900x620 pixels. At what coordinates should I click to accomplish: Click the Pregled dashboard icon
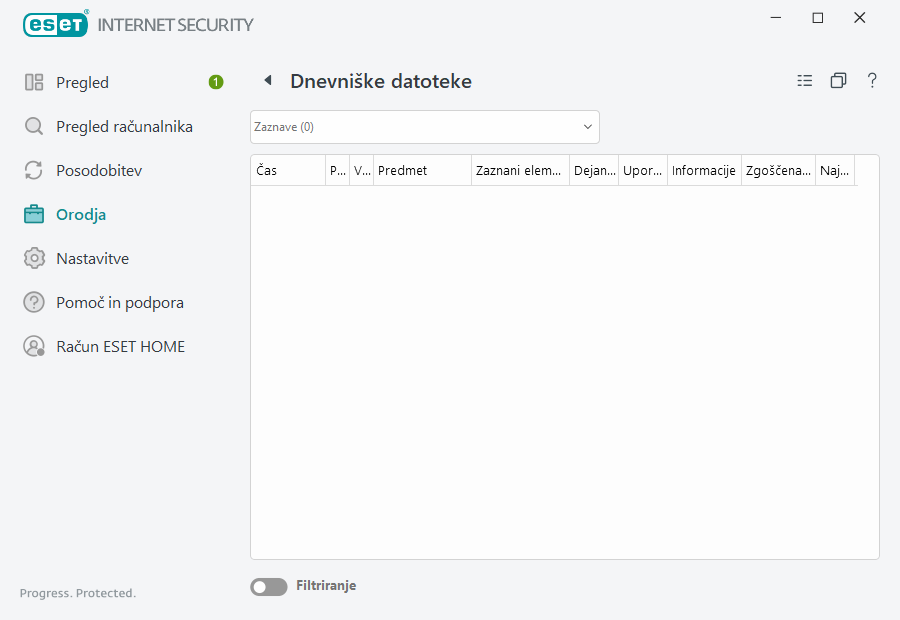coord(34,82)
